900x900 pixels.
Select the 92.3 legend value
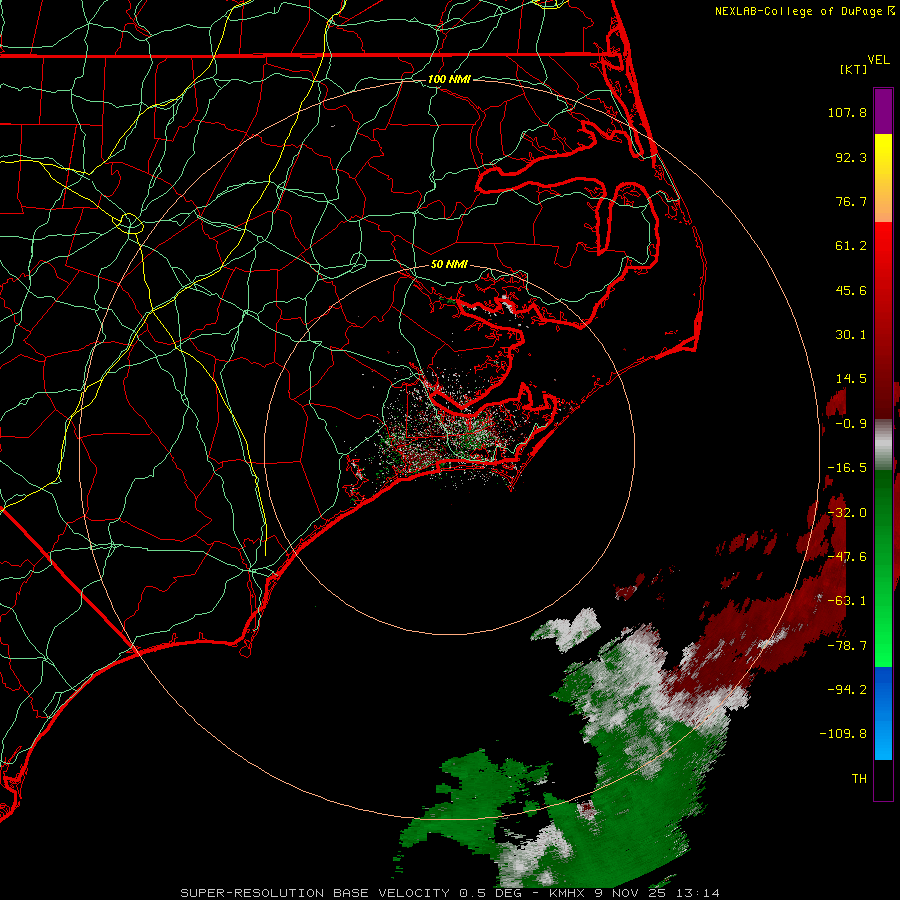click(851, 157)
